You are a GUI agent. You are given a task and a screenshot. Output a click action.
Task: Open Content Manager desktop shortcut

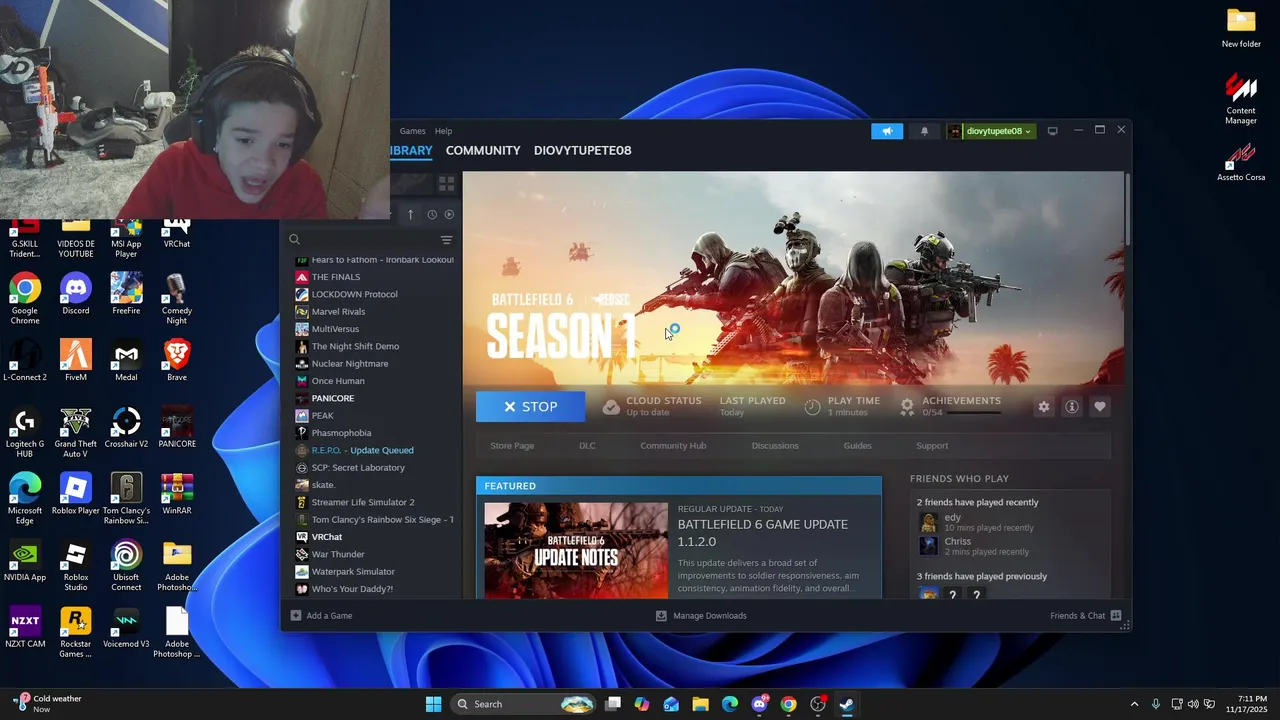(1241, 99)
